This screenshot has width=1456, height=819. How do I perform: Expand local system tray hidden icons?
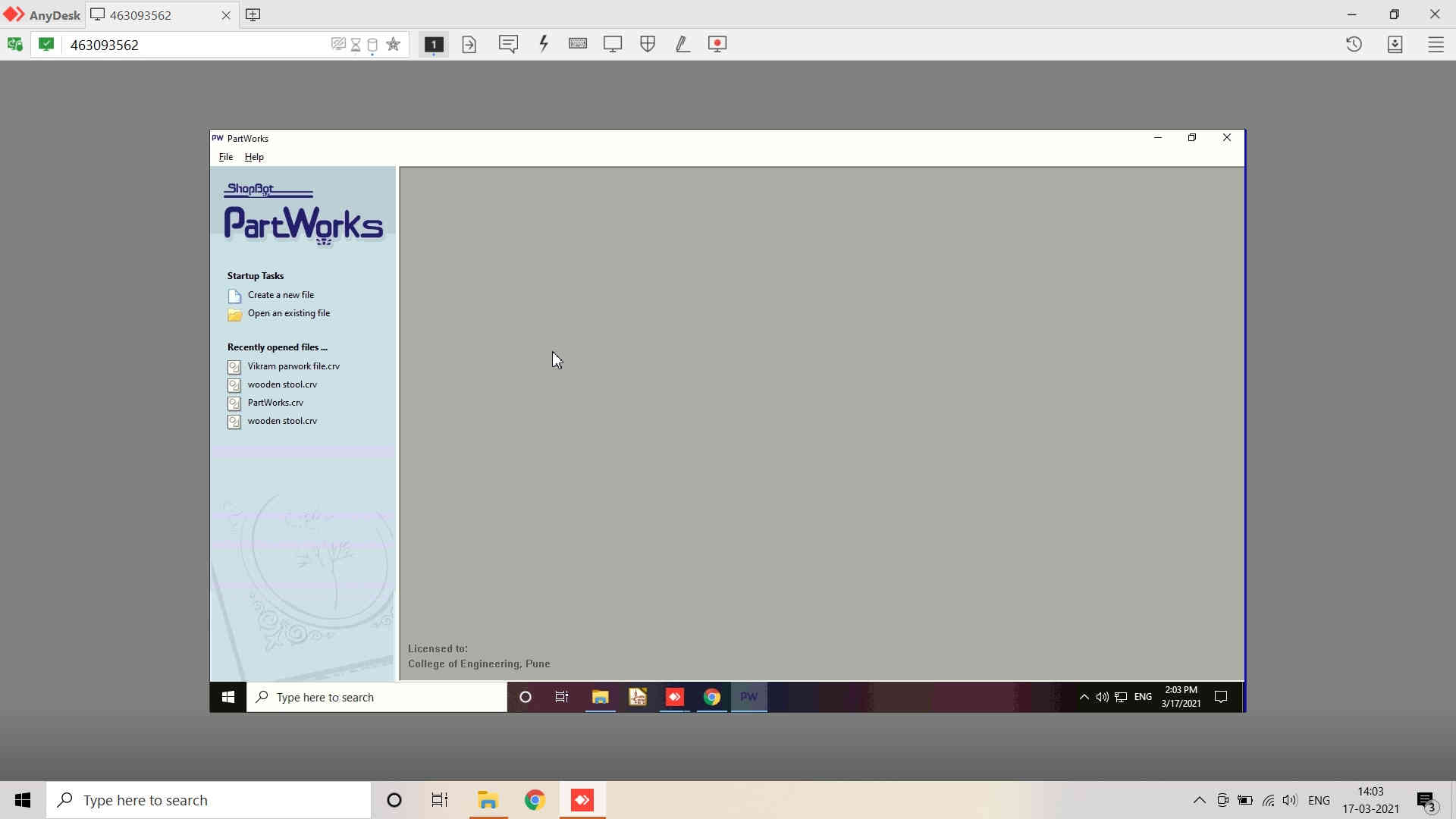click(1199, 800)
